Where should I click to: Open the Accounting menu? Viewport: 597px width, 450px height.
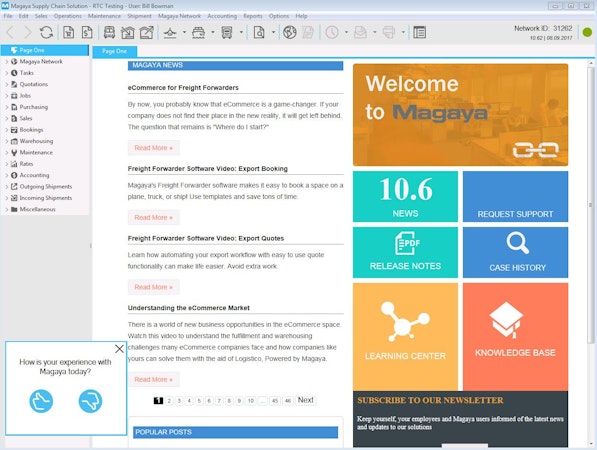click(222, 16)
